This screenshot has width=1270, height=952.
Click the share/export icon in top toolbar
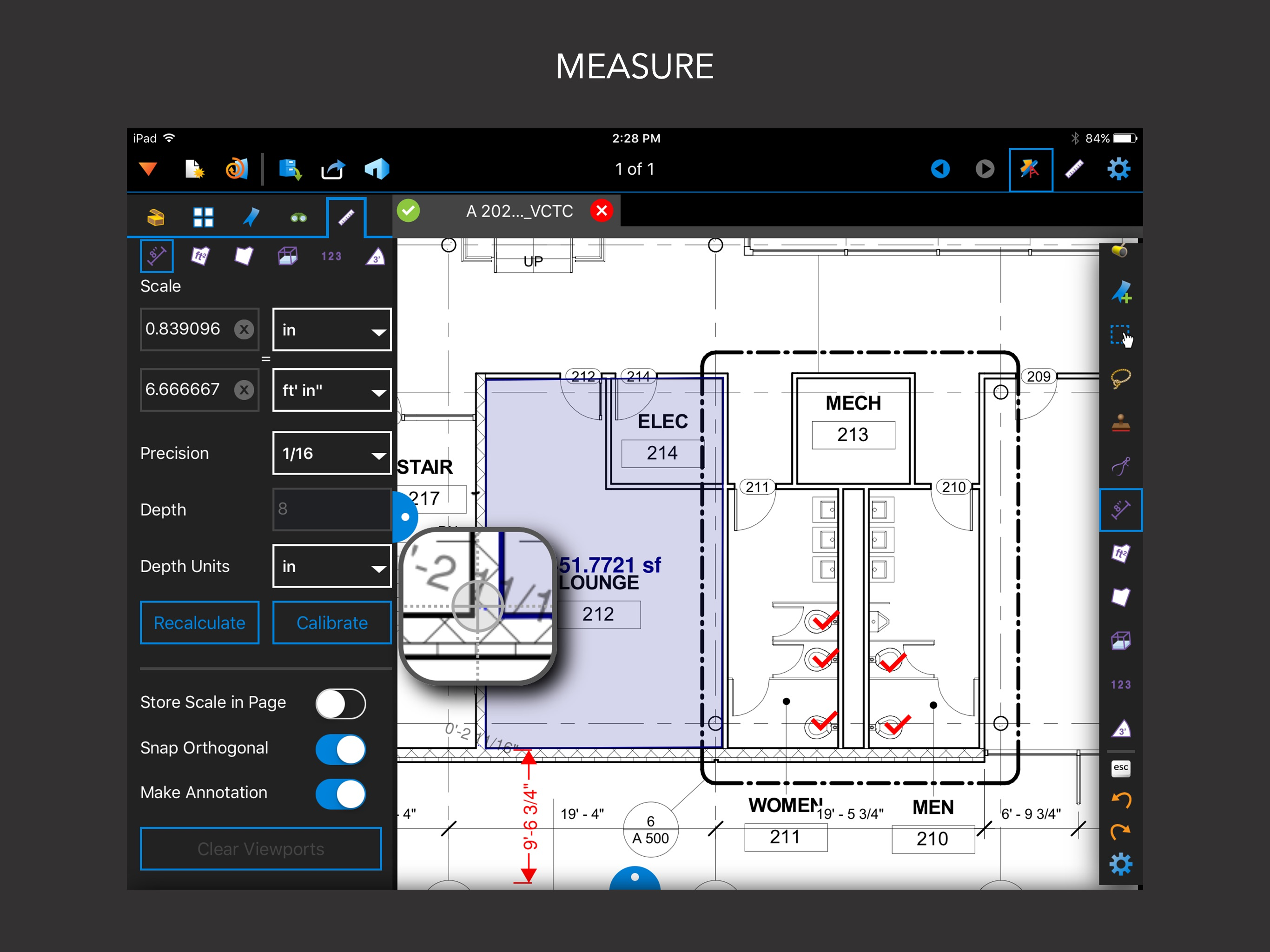tap(333, 169)
